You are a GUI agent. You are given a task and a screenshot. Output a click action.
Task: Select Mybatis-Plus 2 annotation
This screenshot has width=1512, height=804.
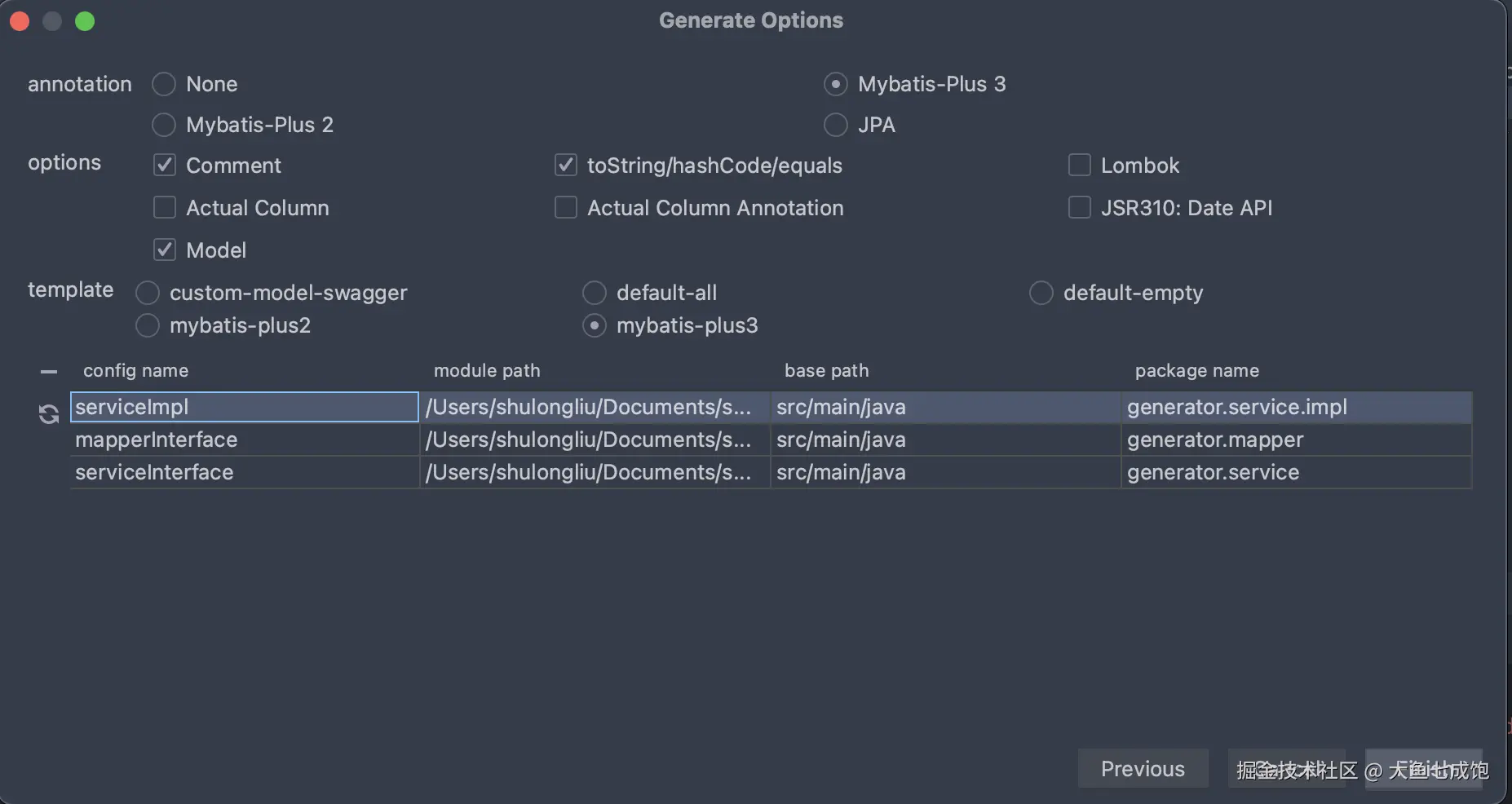[164, 125]
